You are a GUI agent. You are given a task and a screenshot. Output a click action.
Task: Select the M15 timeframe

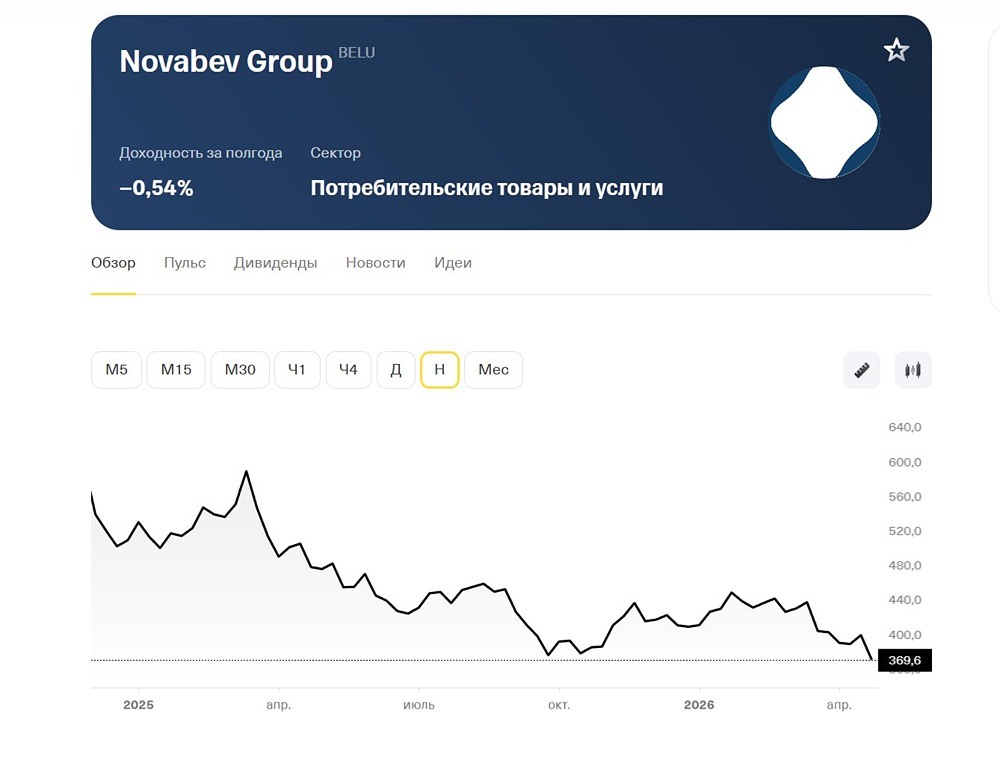click(176, 370)
